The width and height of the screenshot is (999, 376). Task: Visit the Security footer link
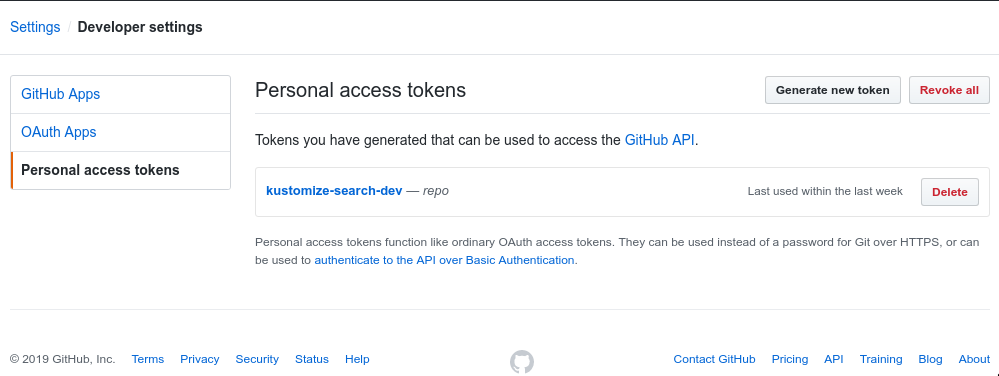257,359
